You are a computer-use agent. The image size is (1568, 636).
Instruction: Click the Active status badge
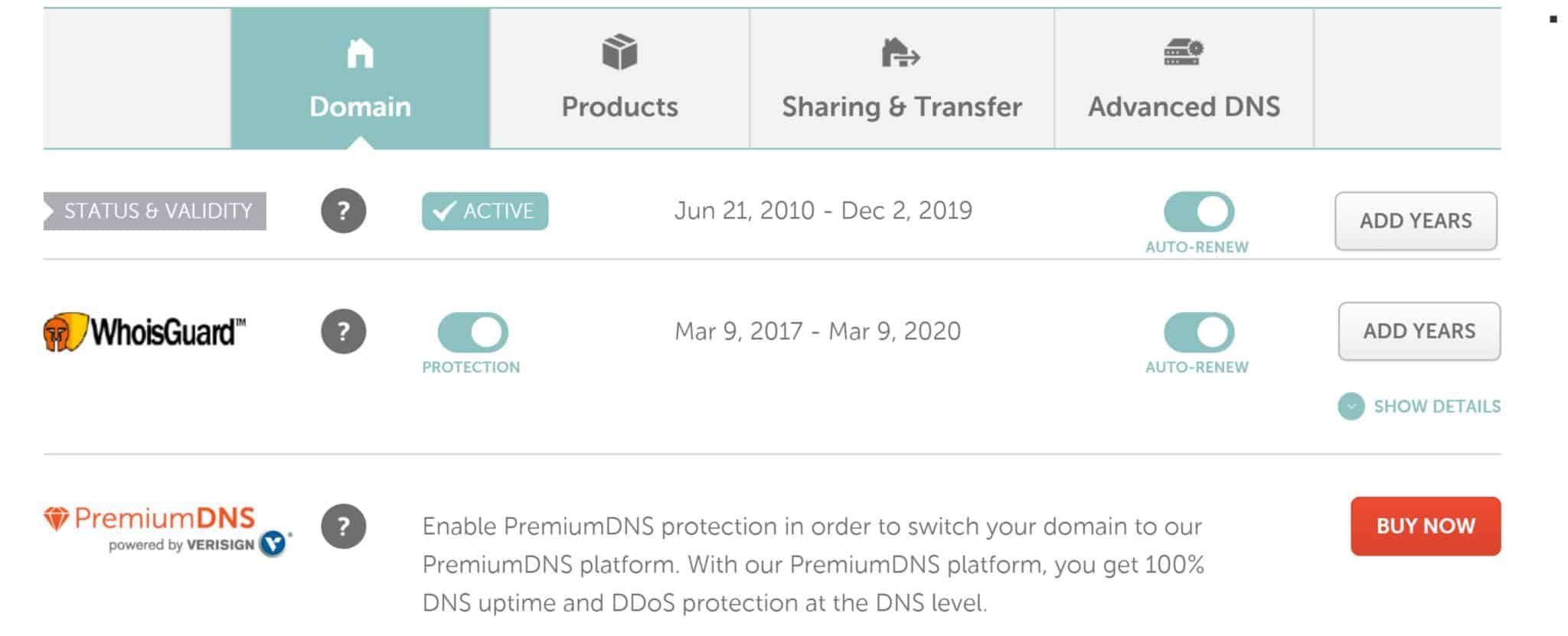(485, 211)
